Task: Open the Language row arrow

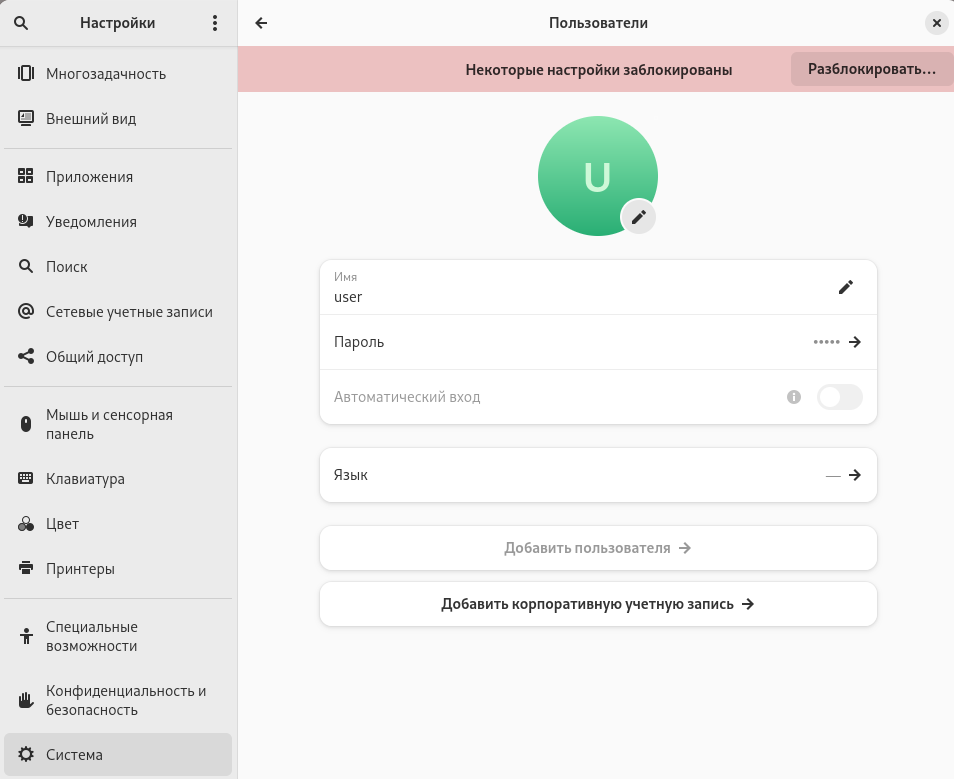Action: 854,475
